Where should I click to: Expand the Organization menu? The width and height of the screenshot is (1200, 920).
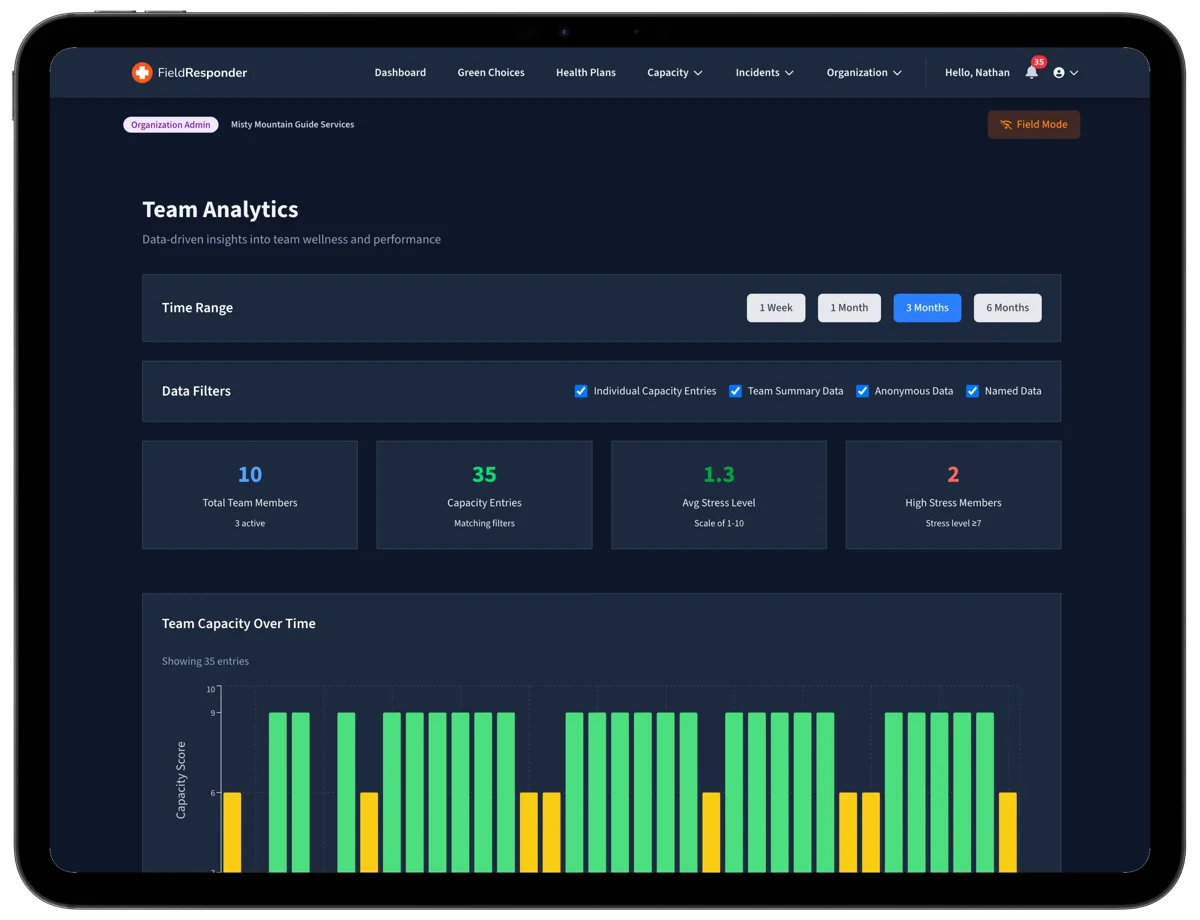point(863,72)
